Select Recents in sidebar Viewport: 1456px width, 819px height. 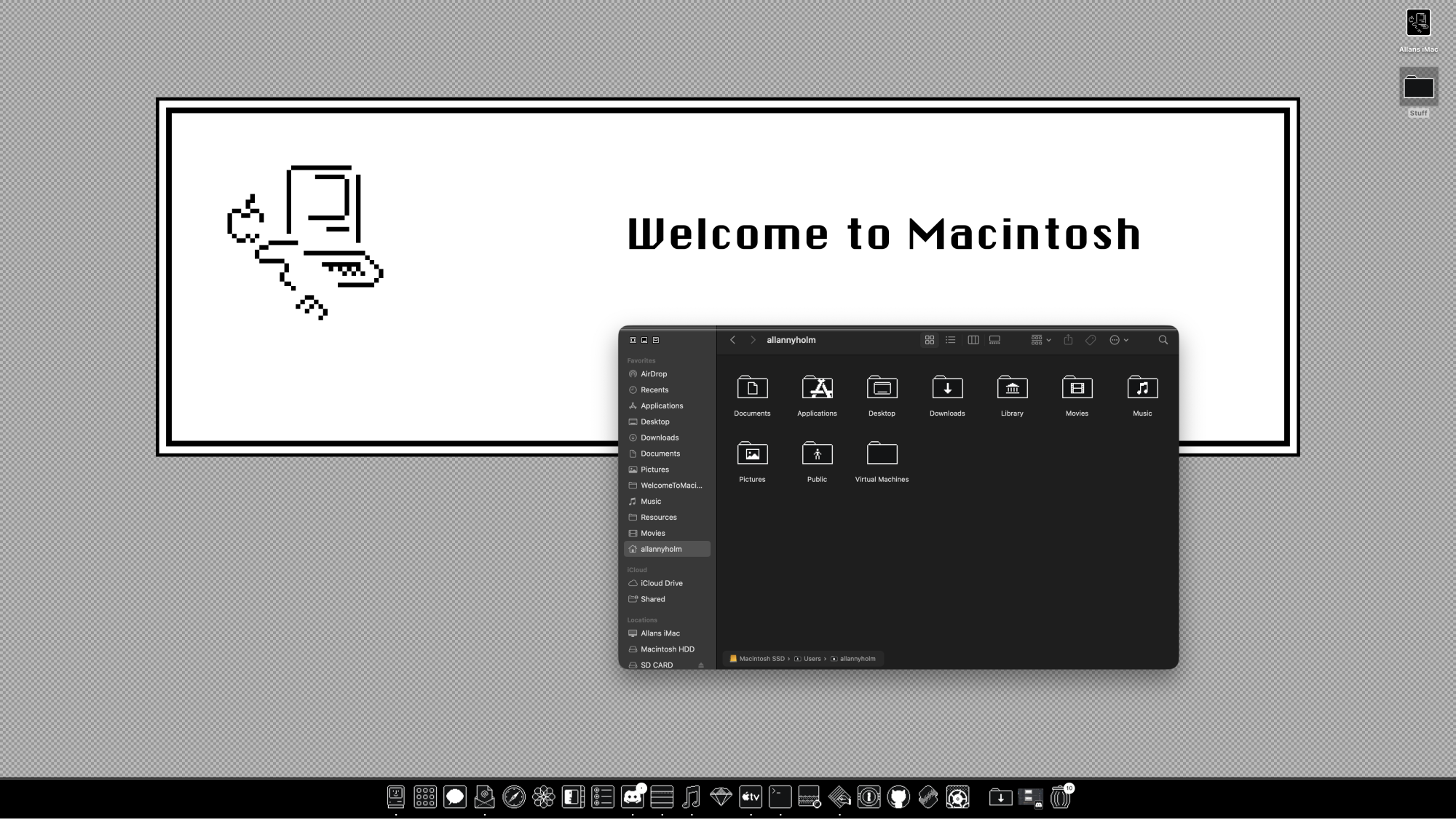point(667,389)
